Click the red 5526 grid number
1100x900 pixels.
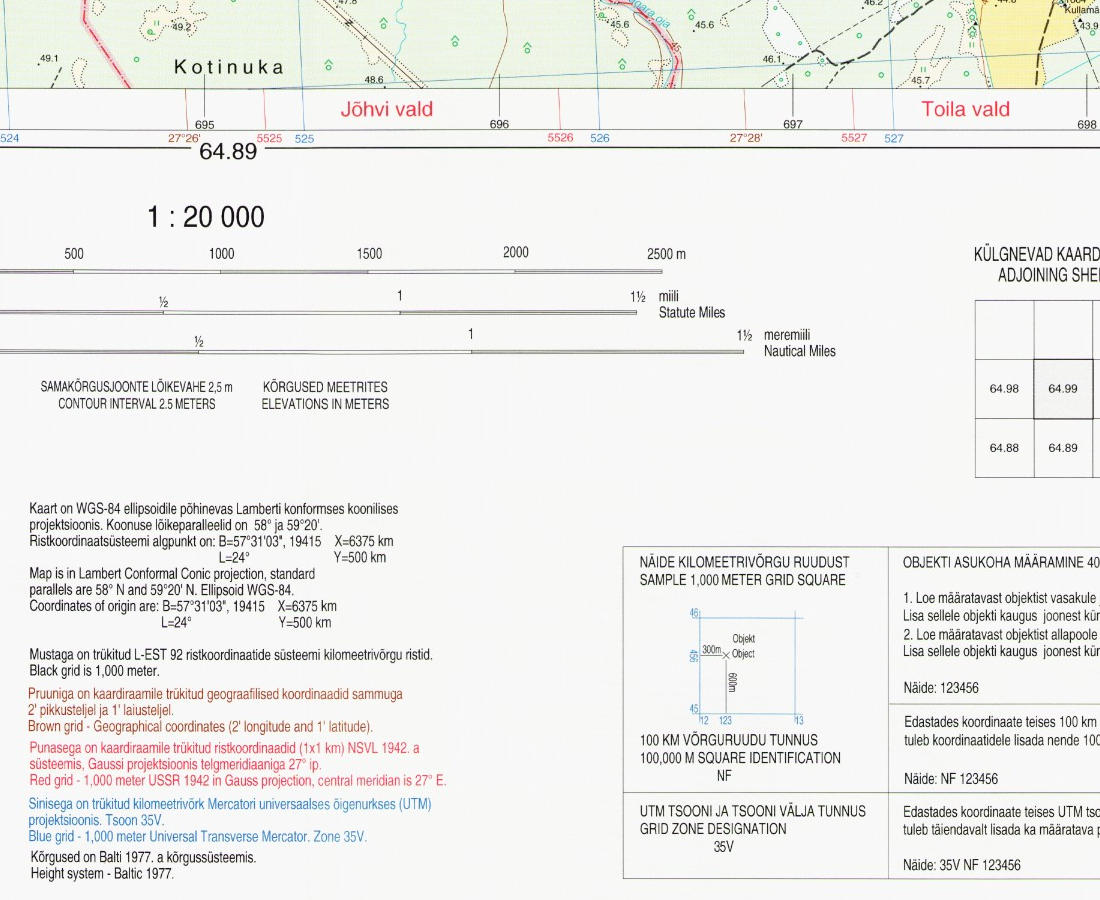(x=561, y=137)
